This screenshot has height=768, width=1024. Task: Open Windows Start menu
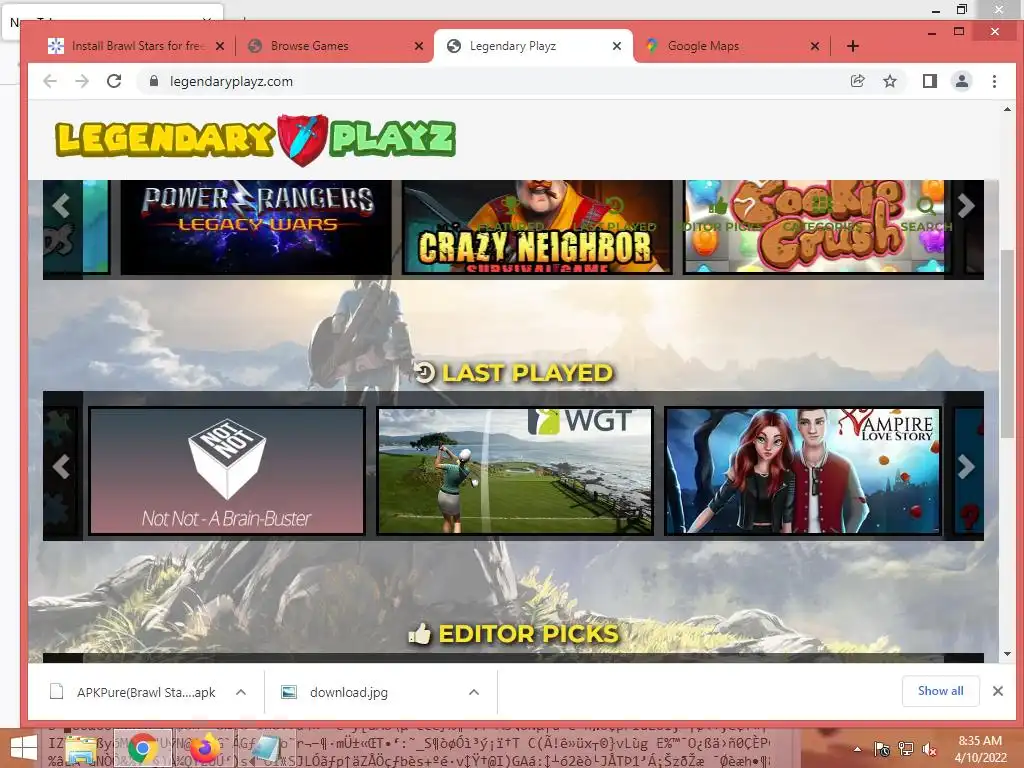tap(24, 748)
